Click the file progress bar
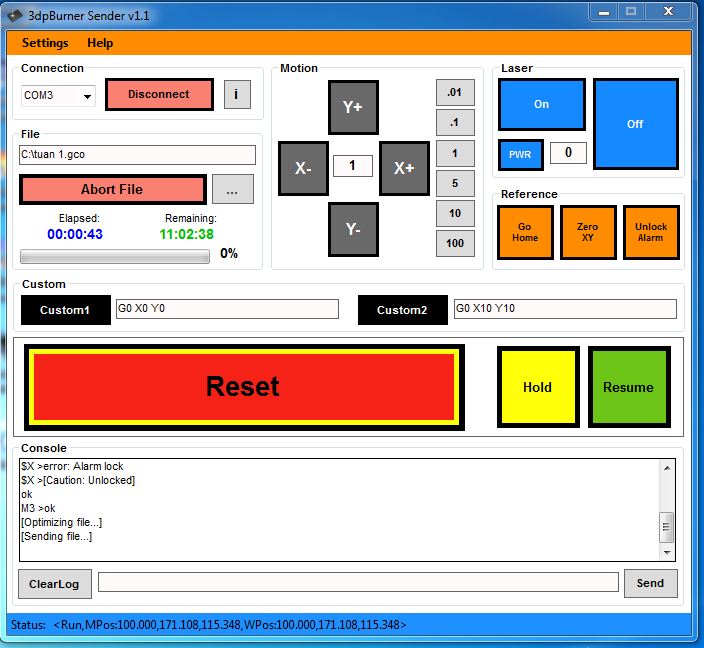Viewport: 704px width, 648px height. [x=114, y=256]
